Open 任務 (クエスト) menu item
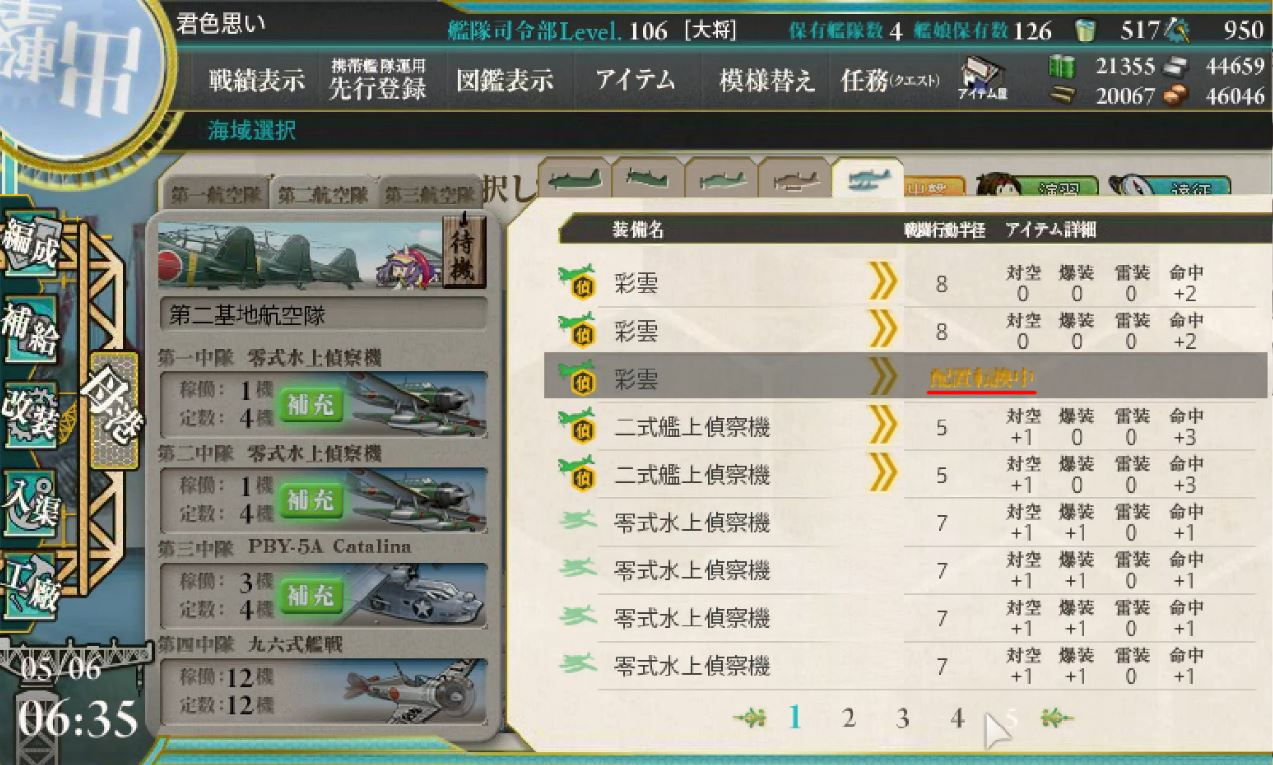Screen dimensions: 1273x765 click(890, 81)
